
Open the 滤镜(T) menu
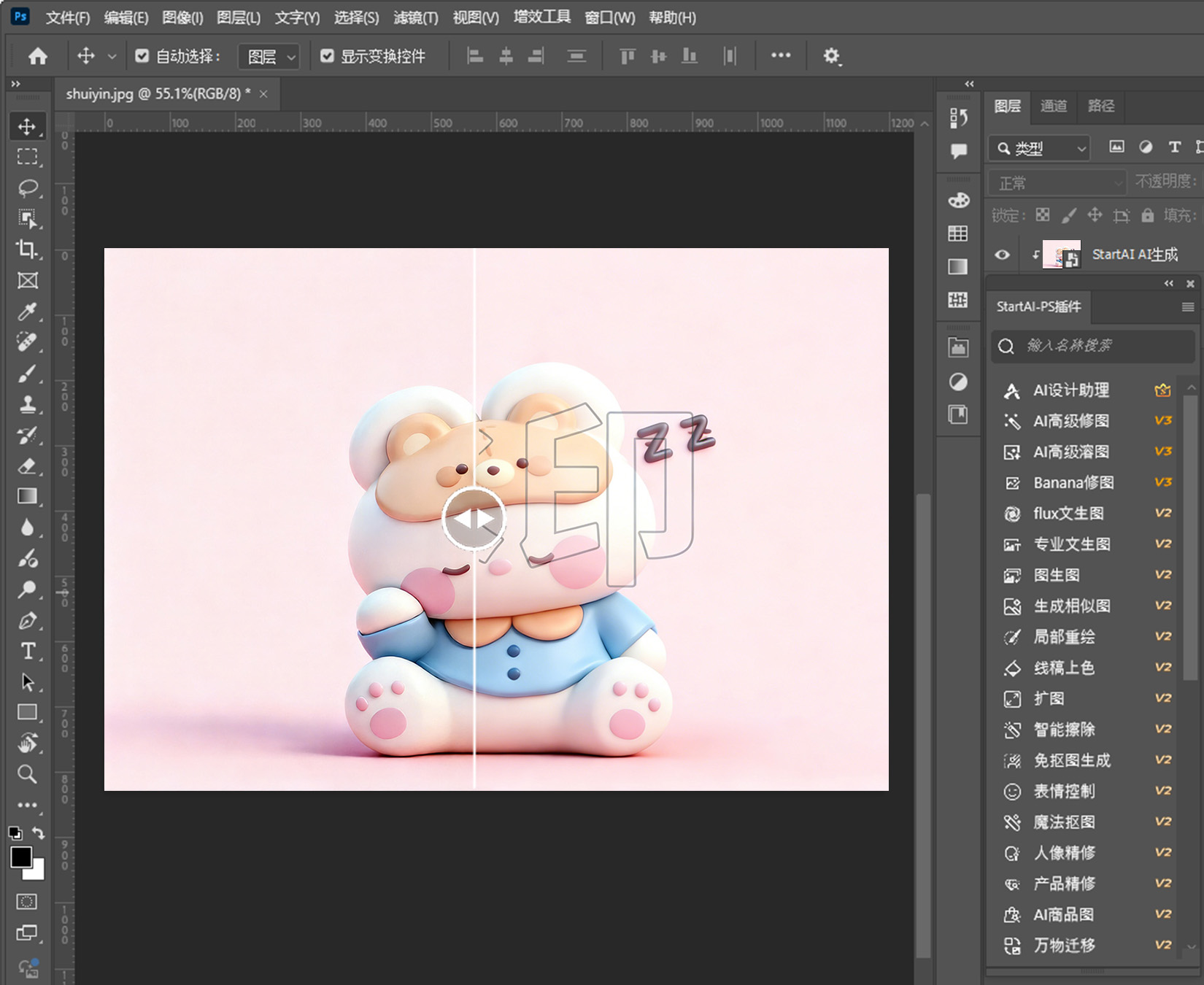[415, 18]
